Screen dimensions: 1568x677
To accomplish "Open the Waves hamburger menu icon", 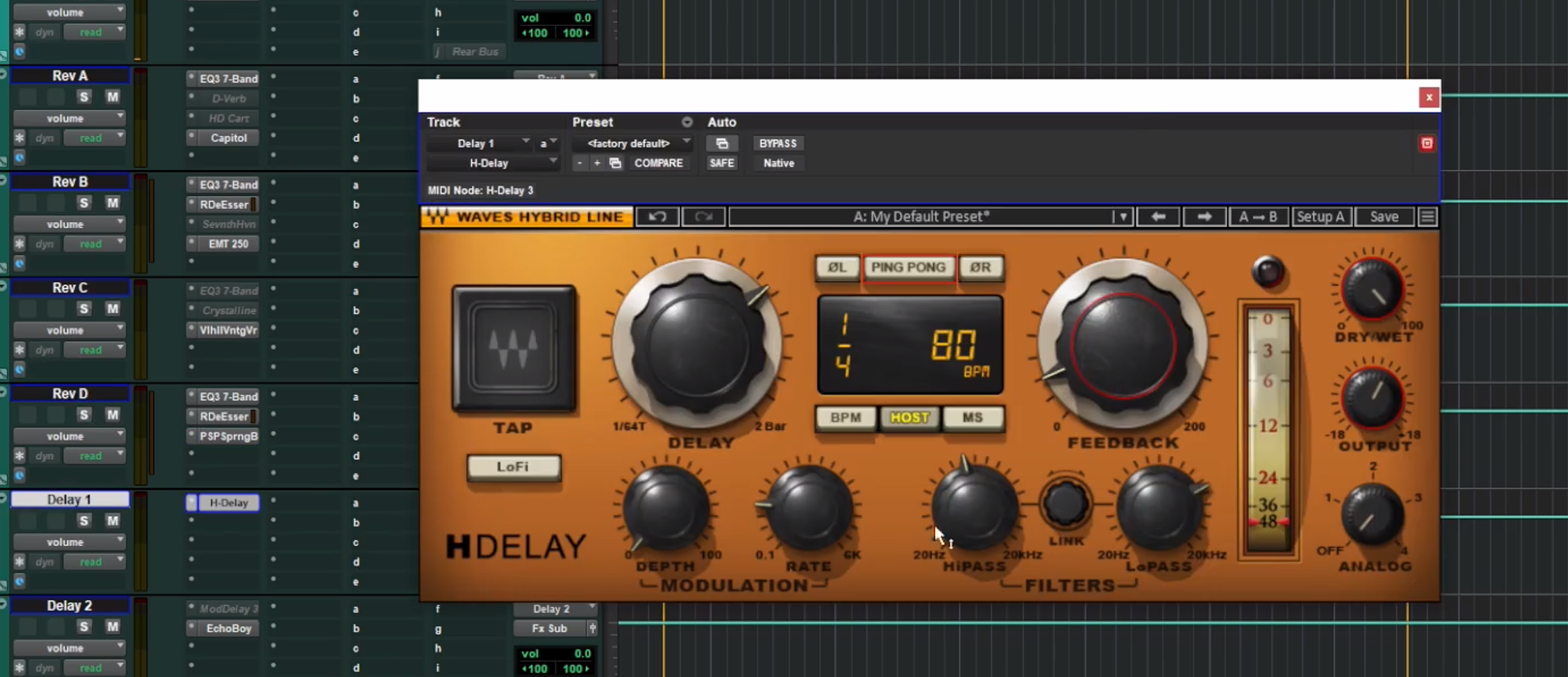I will click(1428, 217).
